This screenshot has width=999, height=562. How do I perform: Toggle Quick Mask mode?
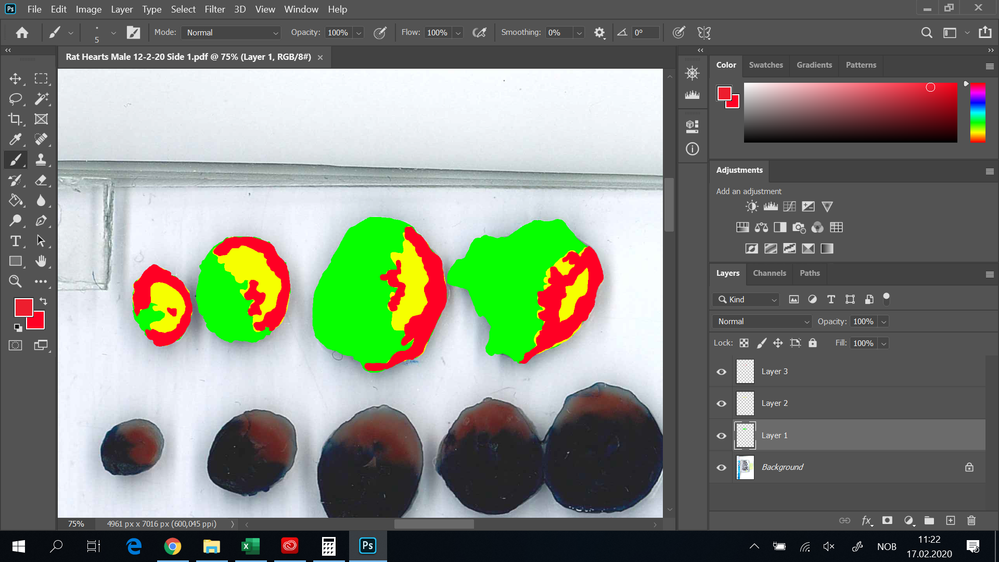point(15,345)
